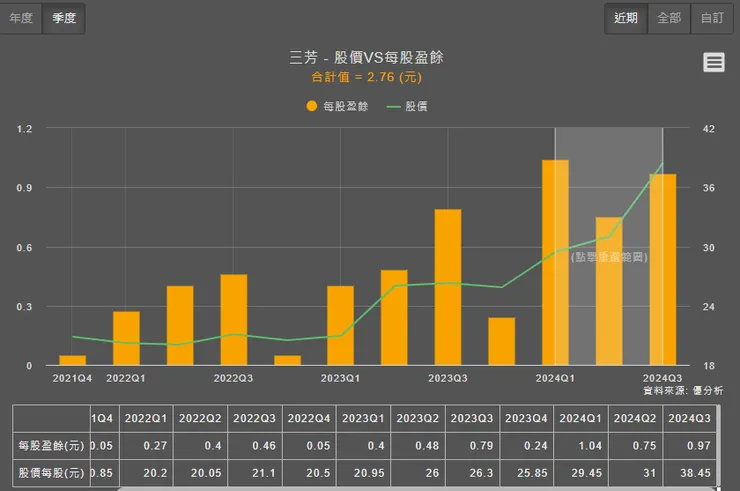Toggle 股價 legend line series
This screenshot has width=740, height=491.
[x=407, y=106]
